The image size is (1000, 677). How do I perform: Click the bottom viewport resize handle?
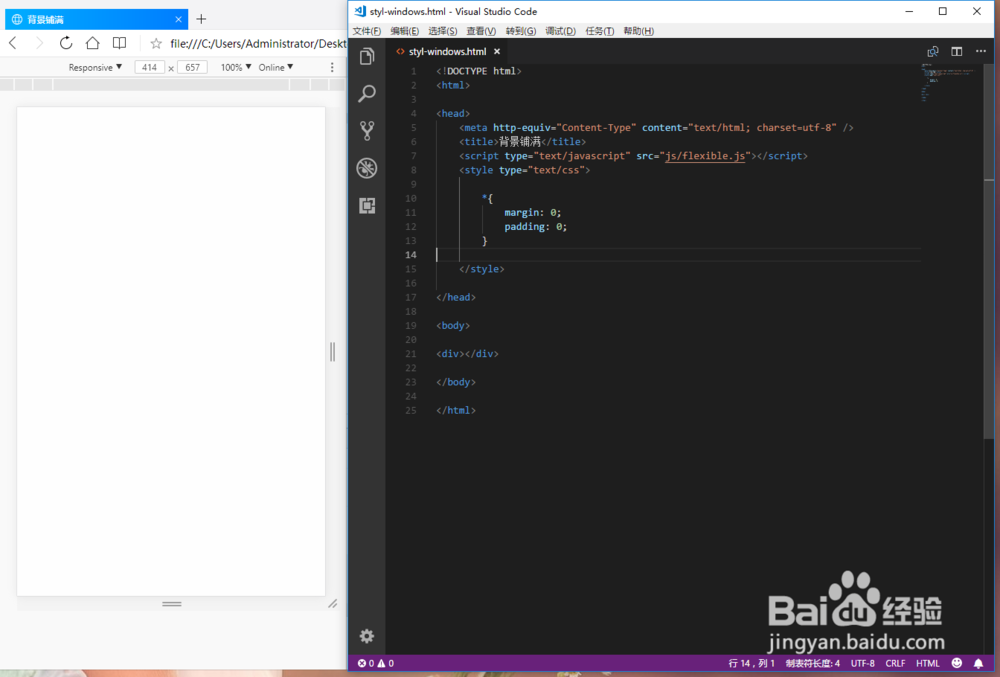172,604
